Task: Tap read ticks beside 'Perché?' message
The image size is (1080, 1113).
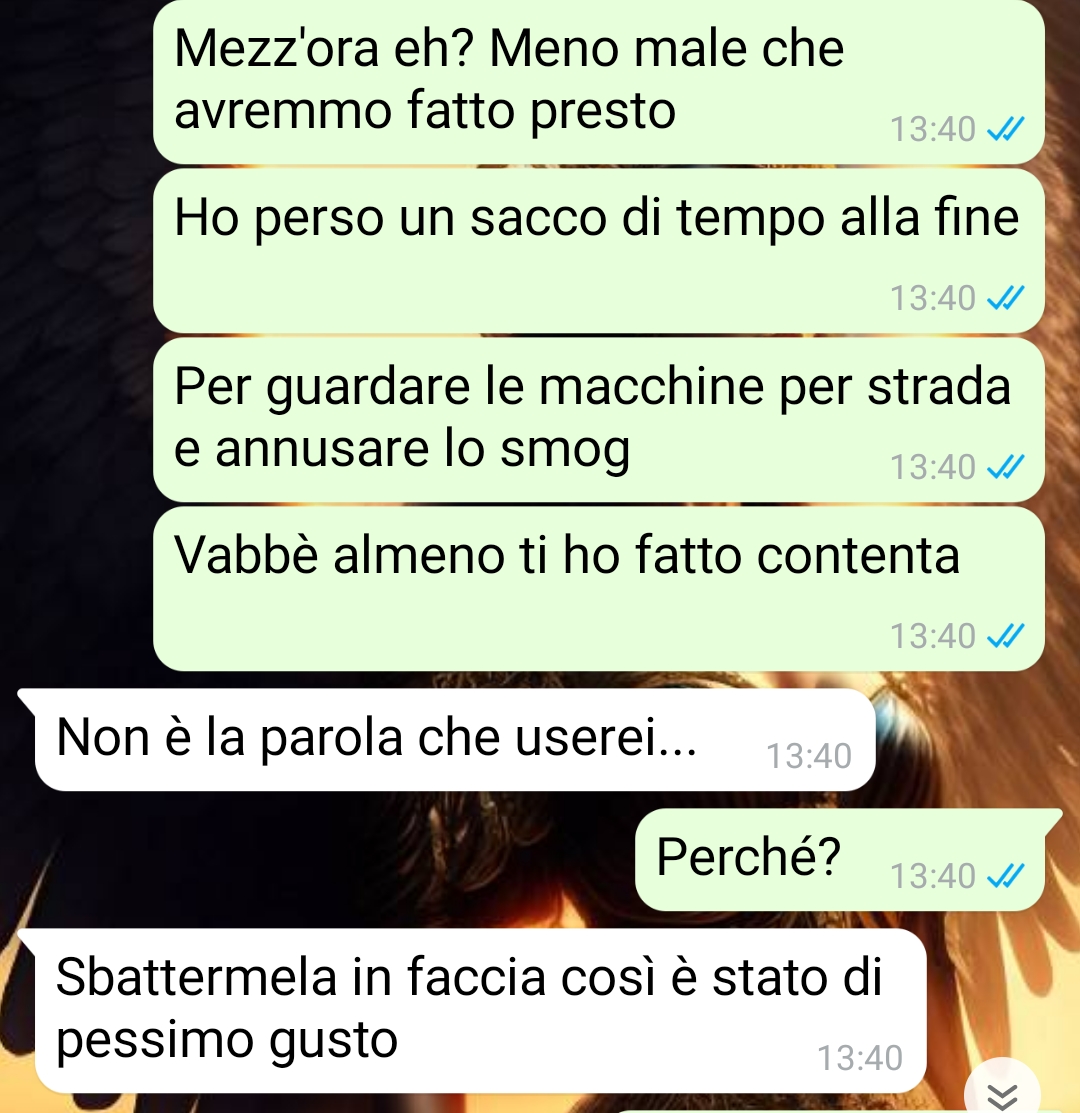Action: click(x=1006, y=876)
